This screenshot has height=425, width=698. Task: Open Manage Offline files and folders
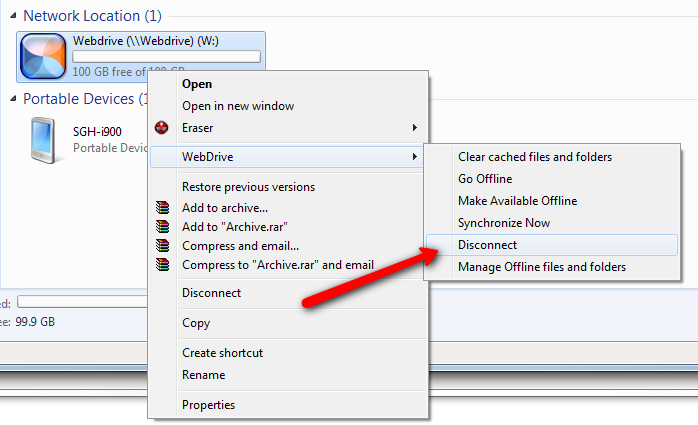point(541,267)
